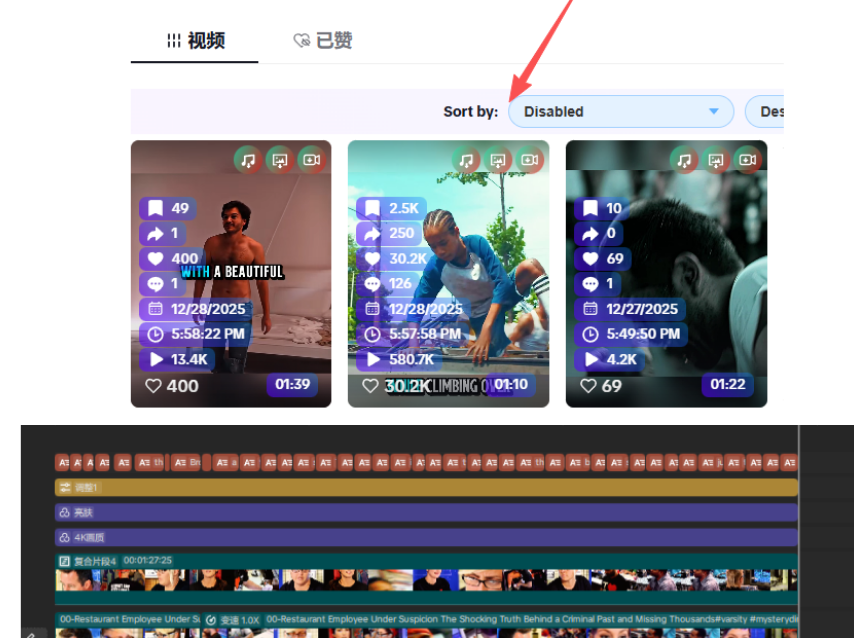Click the download-cover icon on the first video
This screenshot has height=638, width=854.
pyautogui.click(x=280, y=160)
